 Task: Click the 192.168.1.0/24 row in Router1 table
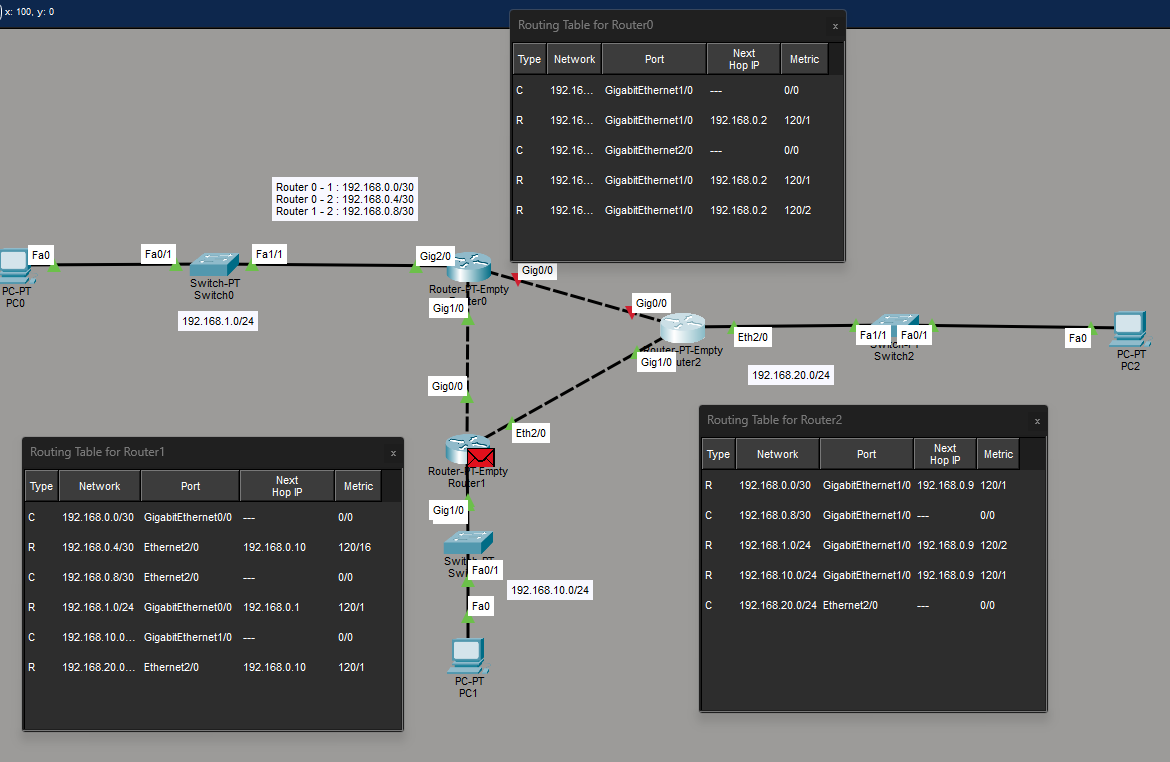[x=205, y=608]
